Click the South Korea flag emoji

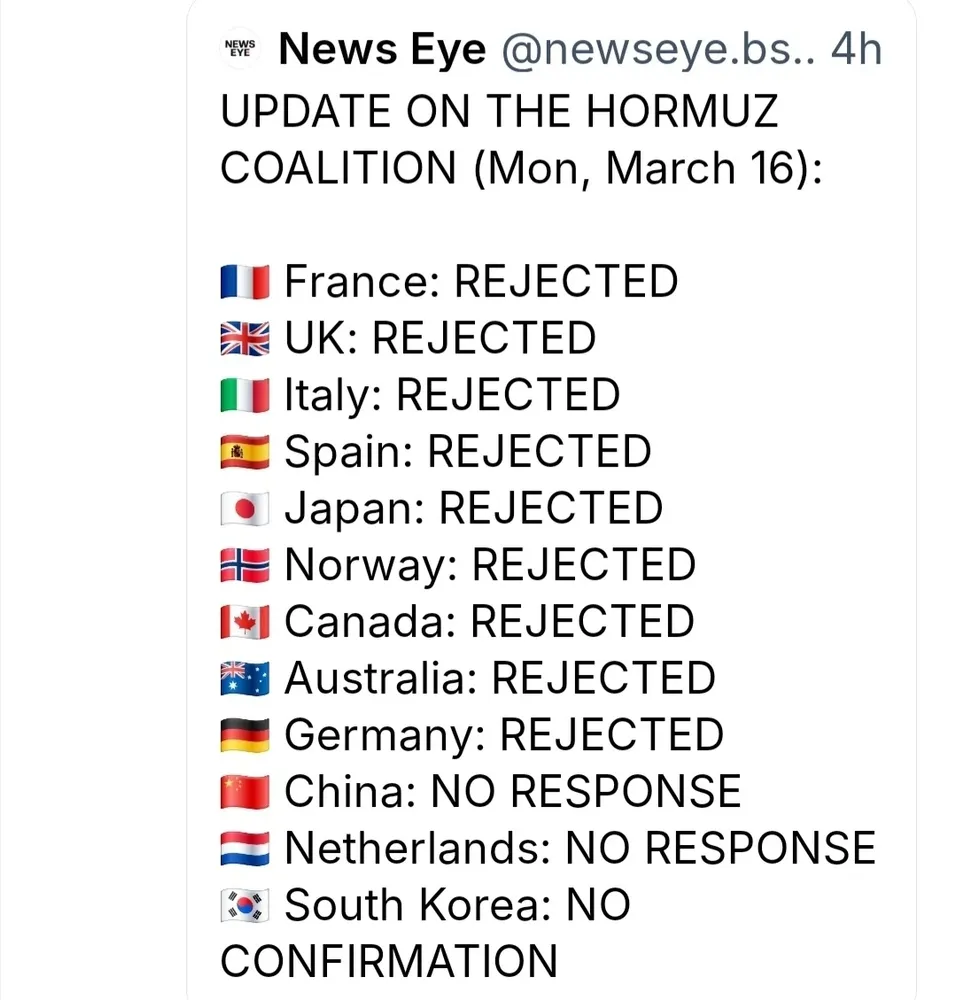(245, 906)
